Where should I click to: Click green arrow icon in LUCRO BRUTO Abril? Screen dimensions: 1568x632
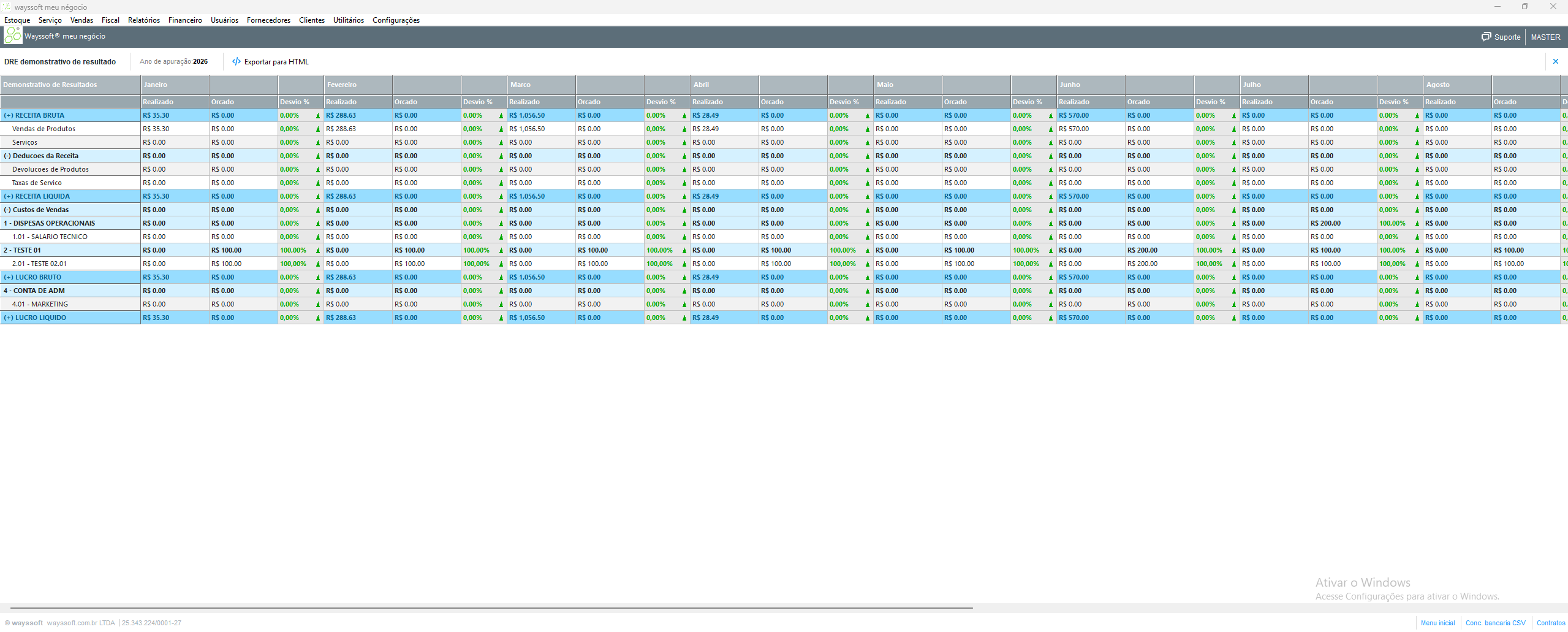pos(868,277)
